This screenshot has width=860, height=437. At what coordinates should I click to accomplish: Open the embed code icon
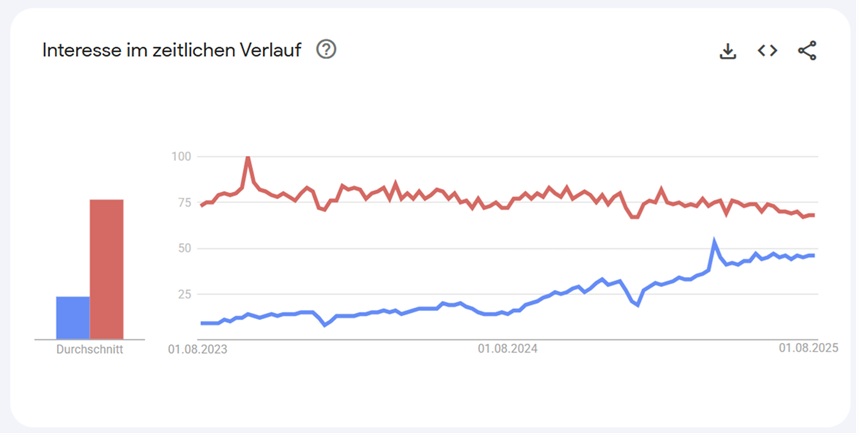pyautogui.click(x=767, y=51)
